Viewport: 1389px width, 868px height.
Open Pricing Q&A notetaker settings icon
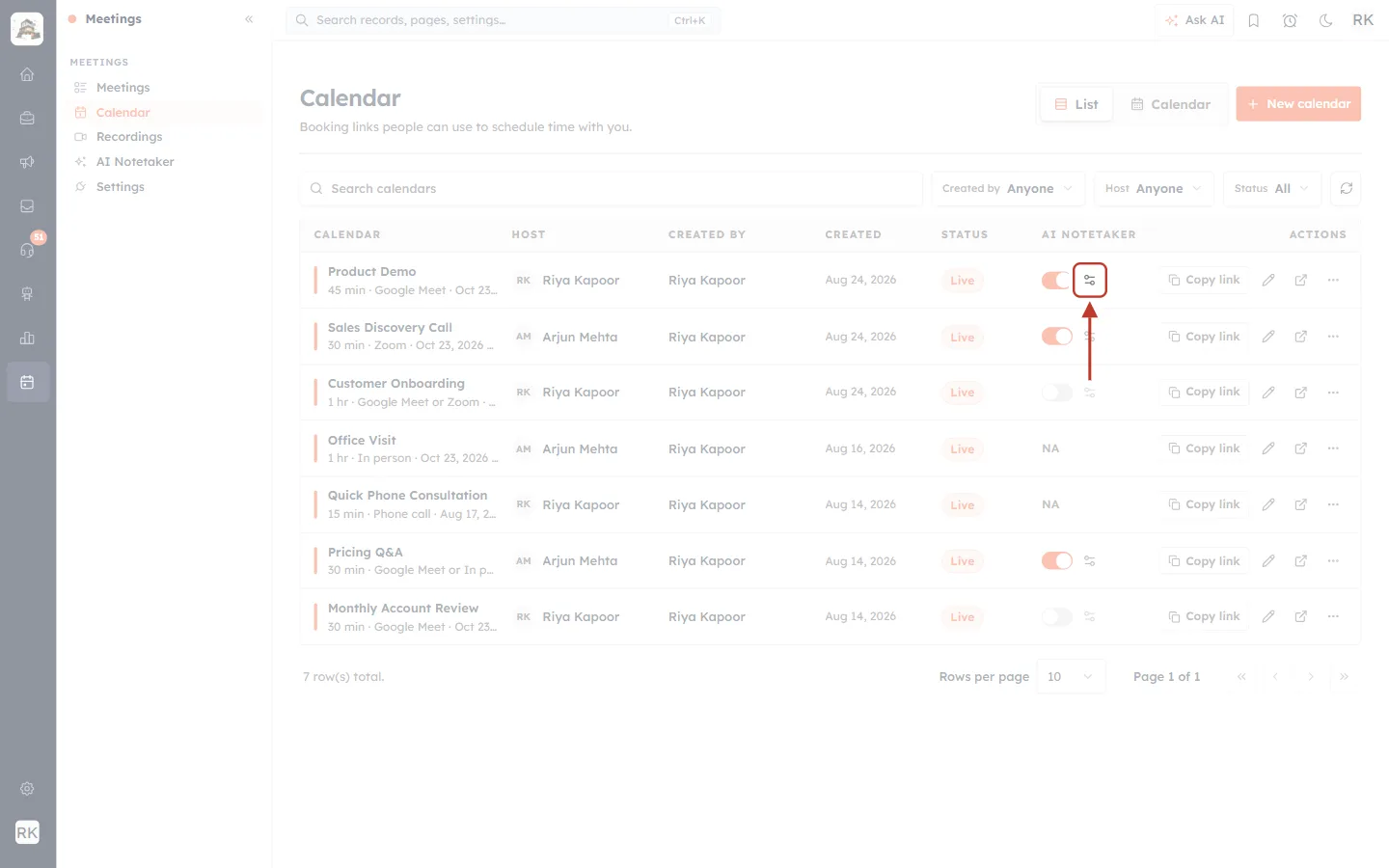pyautogui.click(x=1089, y=561)
